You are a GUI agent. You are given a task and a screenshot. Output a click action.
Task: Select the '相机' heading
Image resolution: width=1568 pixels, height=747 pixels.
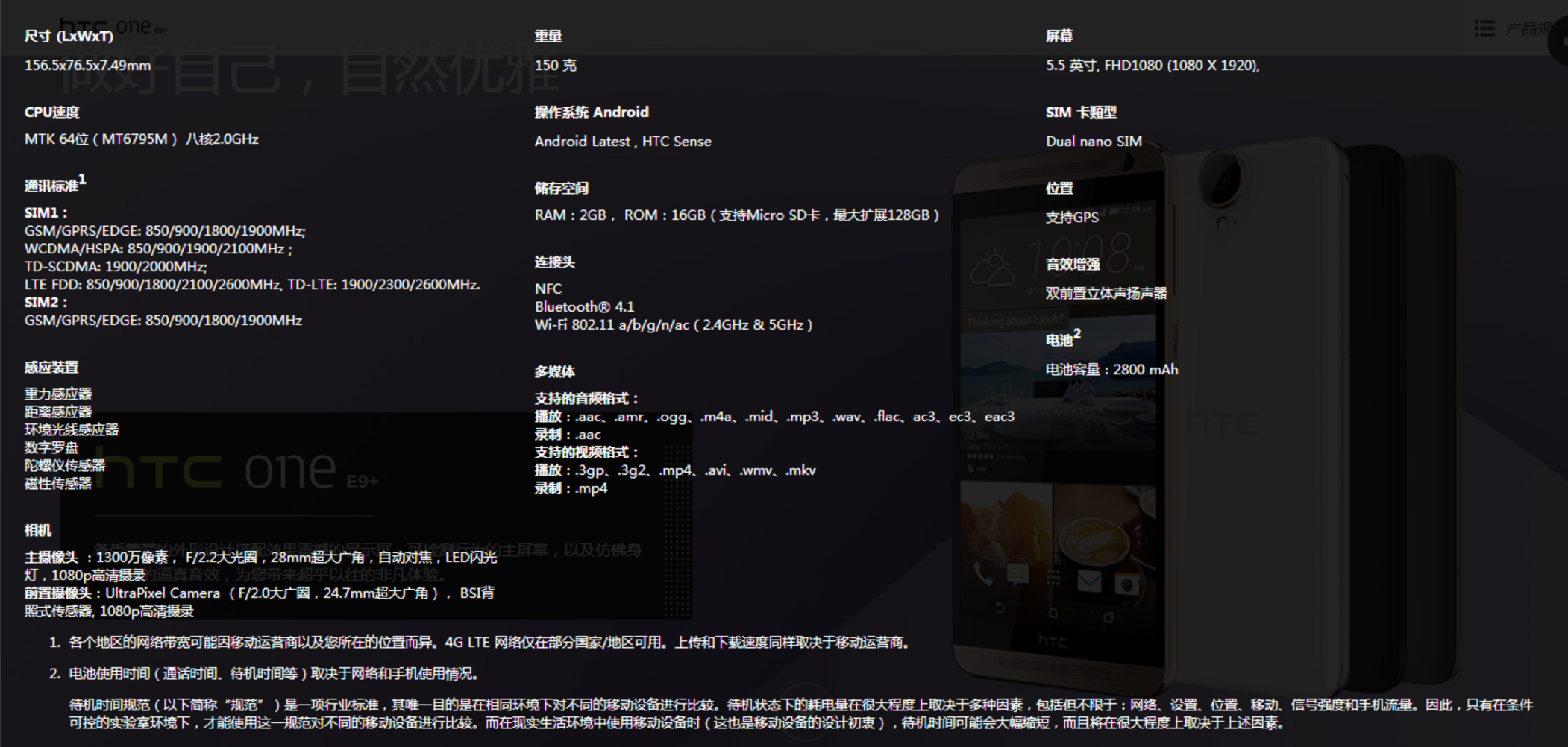[38, 530]
